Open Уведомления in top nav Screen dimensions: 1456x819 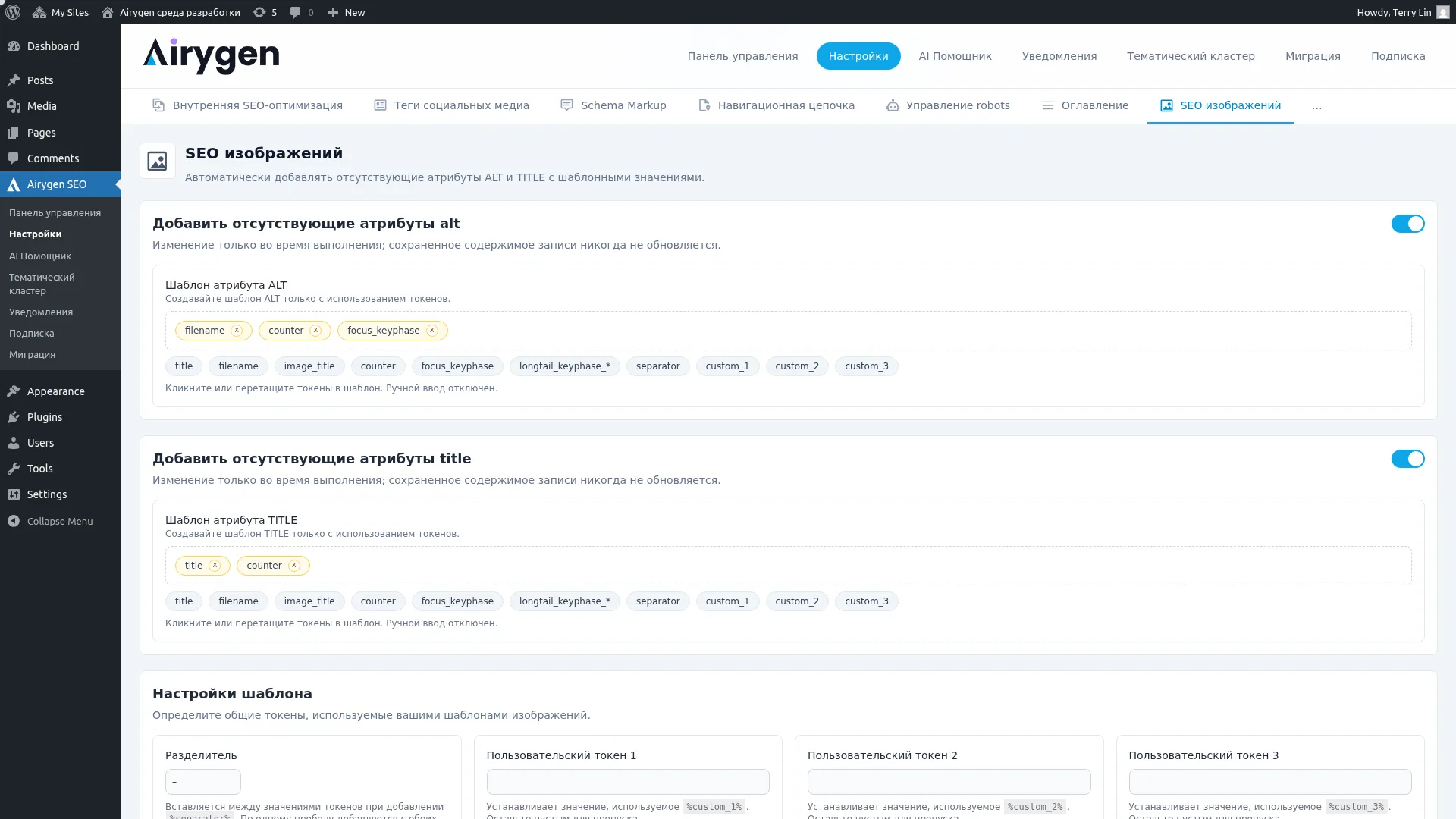(1059, 56)
